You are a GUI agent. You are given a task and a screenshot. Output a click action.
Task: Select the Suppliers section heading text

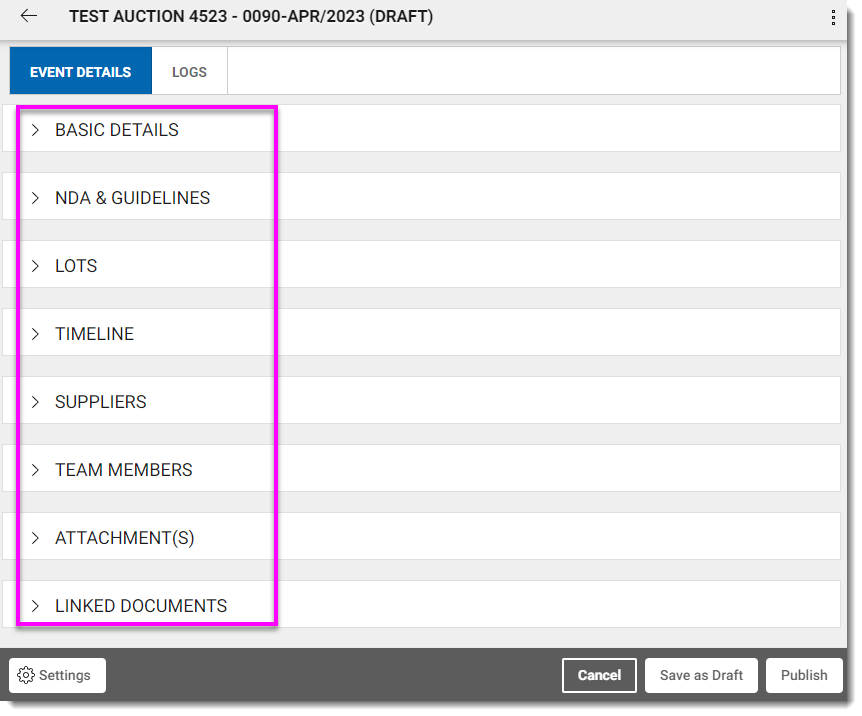tap(101, 402)
